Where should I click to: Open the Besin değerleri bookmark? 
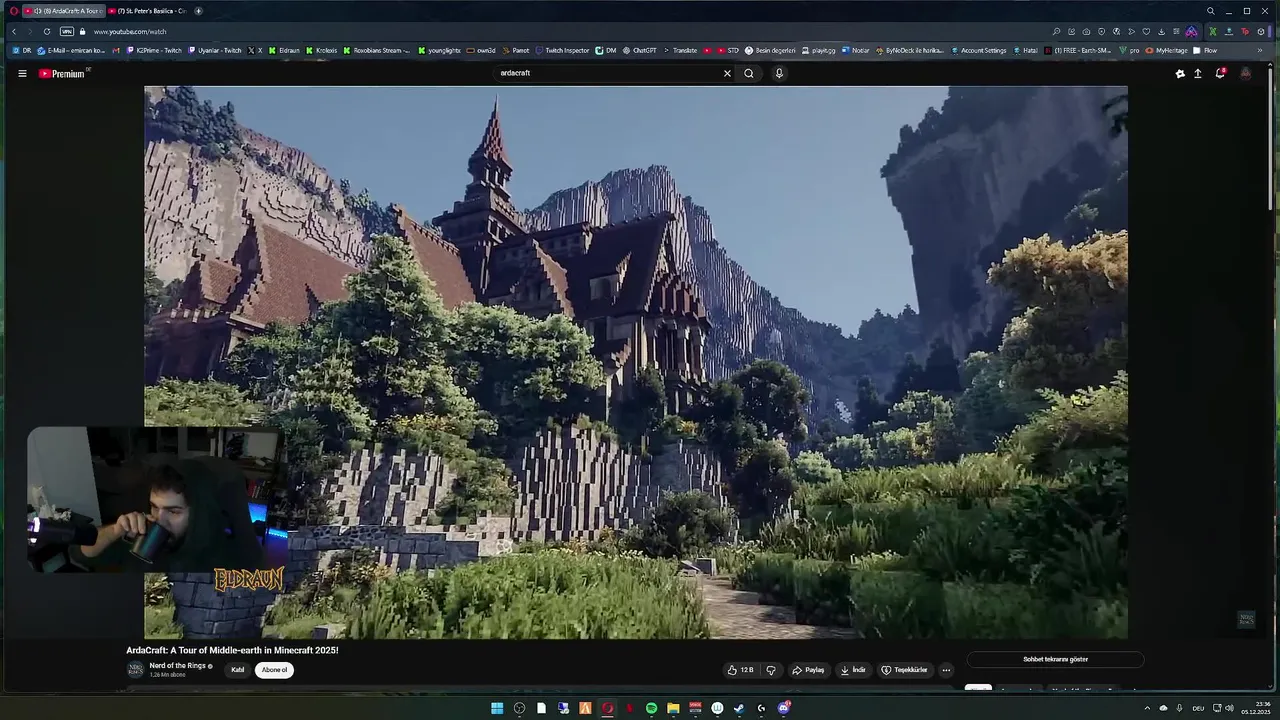[x=770, y=50]
